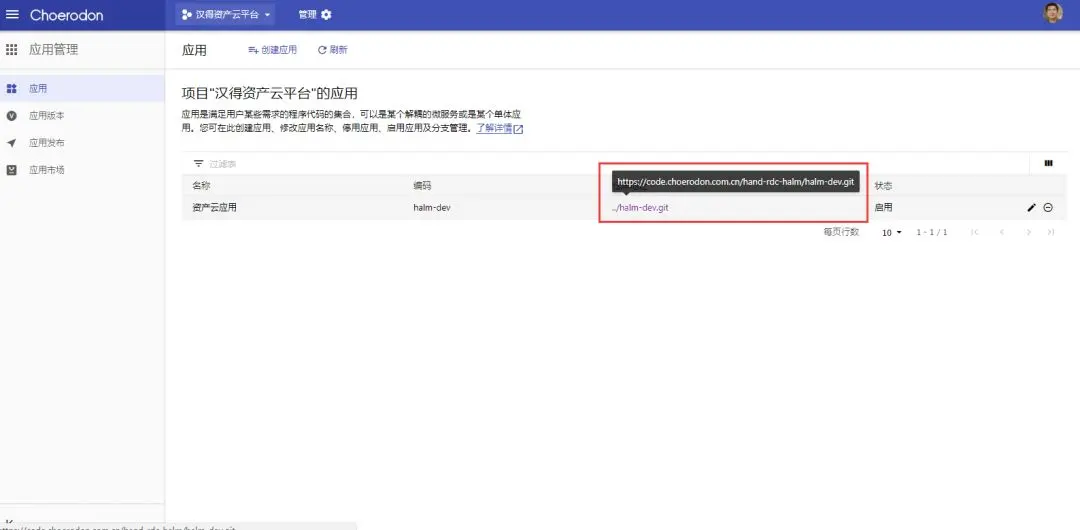1080x530 pixels.
Task: Select 应用发布 in the sidebar
Action: point(82,143)
